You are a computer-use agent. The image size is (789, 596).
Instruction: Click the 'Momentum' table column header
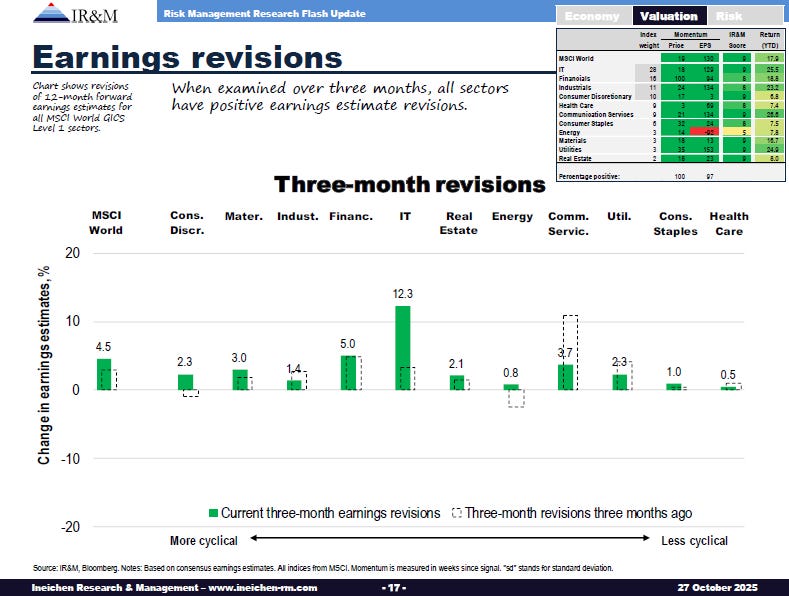click(690, 35)
